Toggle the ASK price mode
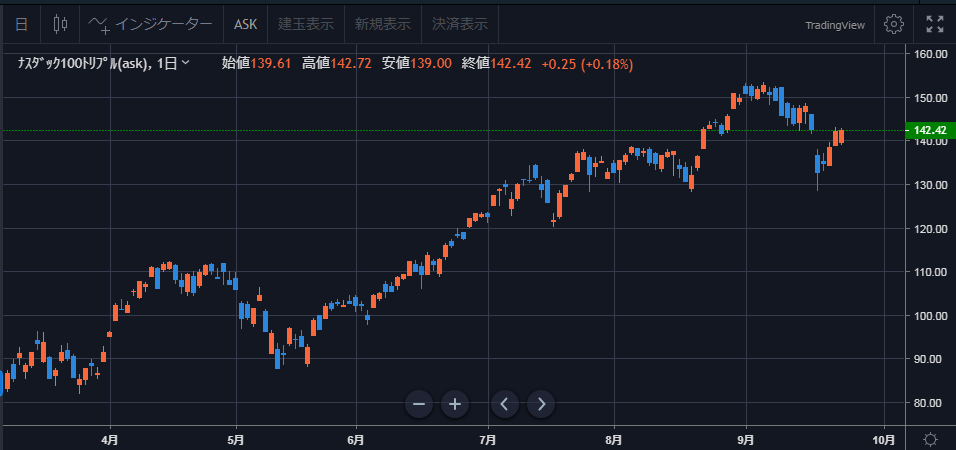The image size is (956, 450). click(246, 24)
